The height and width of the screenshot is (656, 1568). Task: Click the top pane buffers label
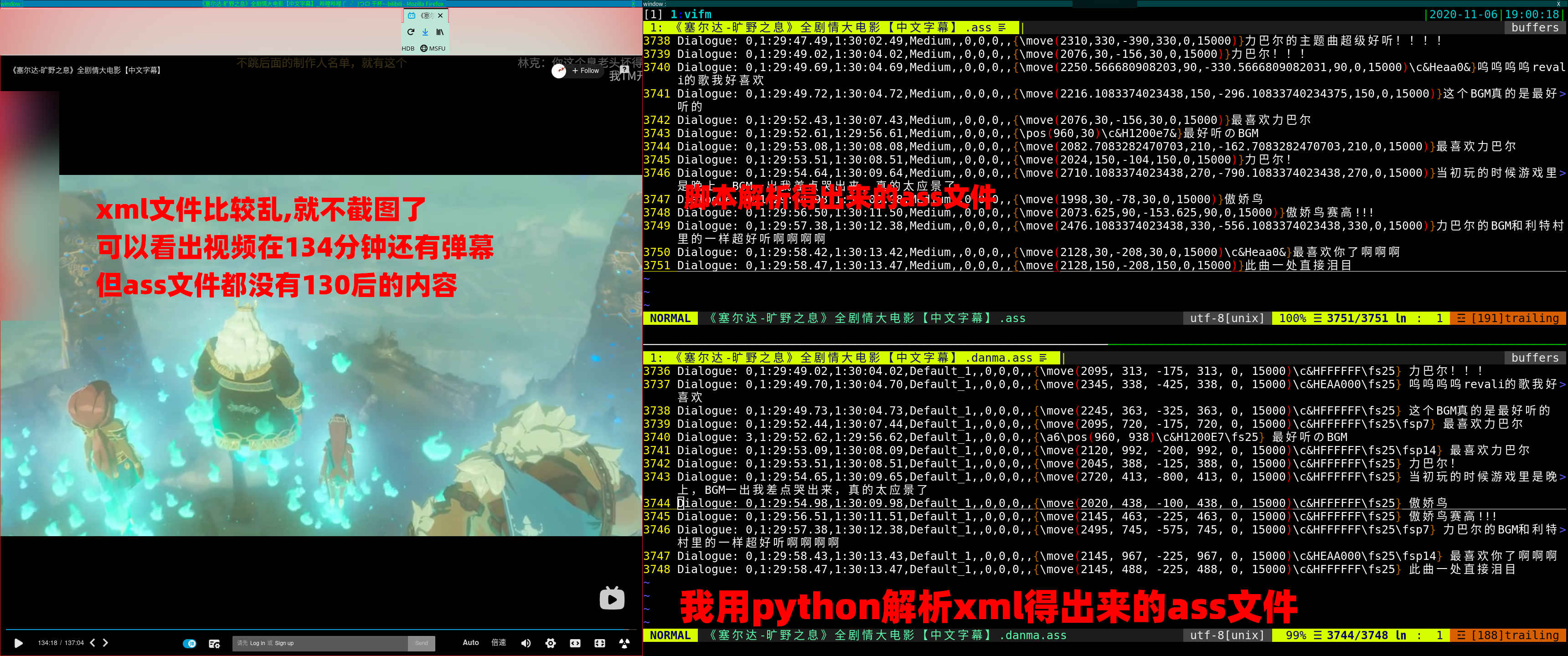point(1535,27)
